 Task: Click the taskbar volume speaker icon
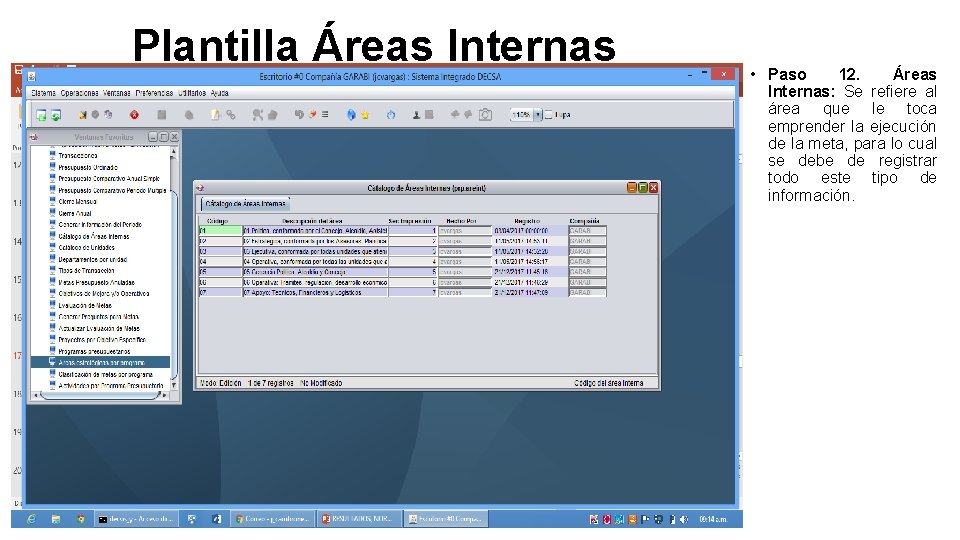pyautogui.click(x=684, y=520)
